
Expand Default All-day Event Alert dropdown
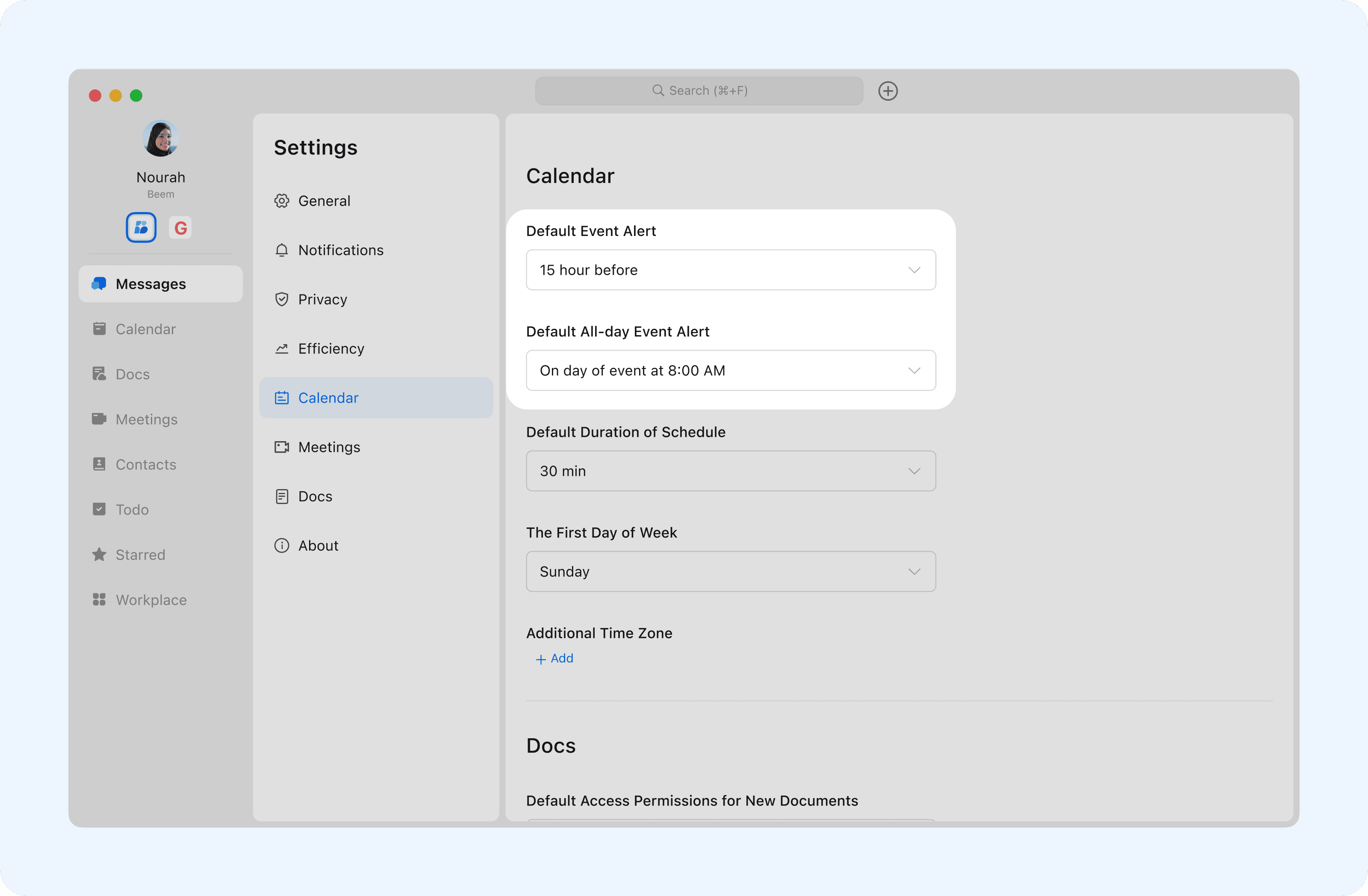[731, 371]
